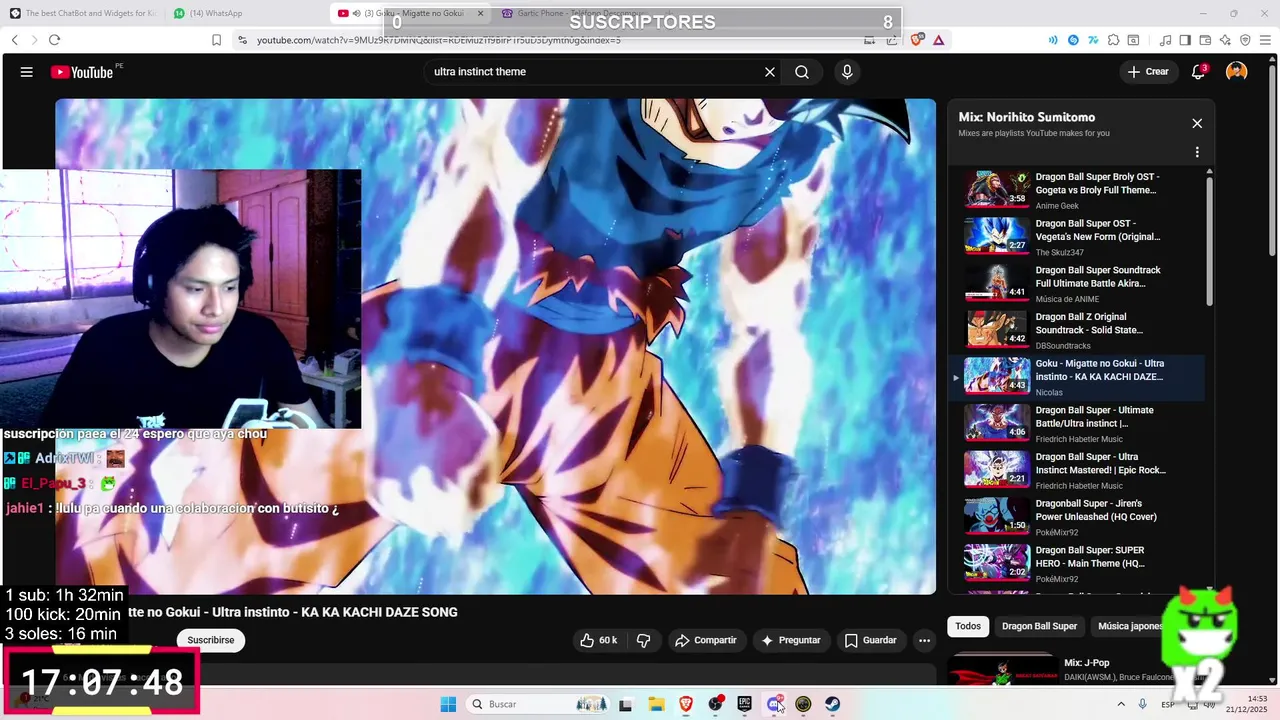Screen dimensions: 1280x720
Task: Select the Dragon Ball Super filter chip
Action: [1040, 626]
